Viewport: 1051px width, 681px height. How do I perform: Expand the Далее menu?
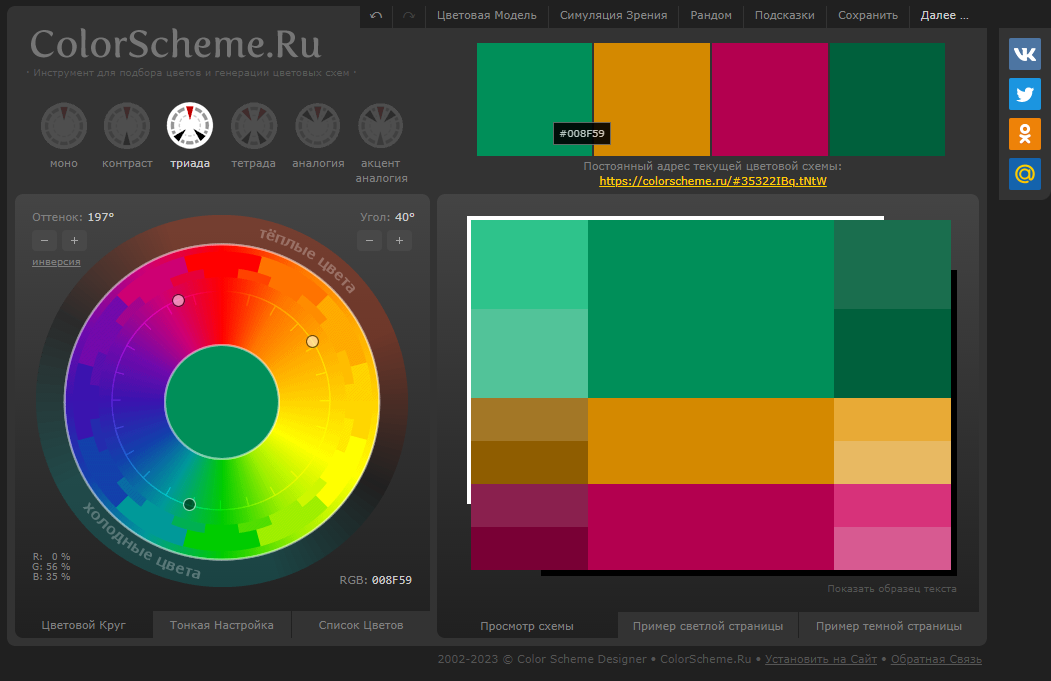point(944,15)
